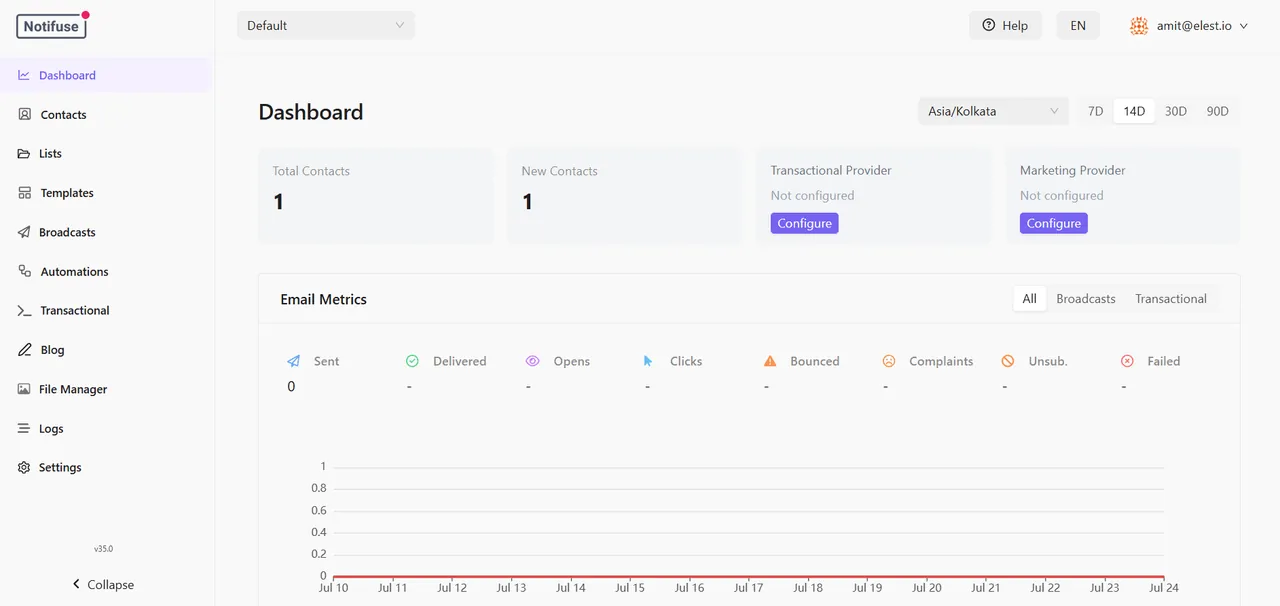Select the 30D time range
The width and height of the screenshot is (1280, 606).
(x=1176, y=111)
